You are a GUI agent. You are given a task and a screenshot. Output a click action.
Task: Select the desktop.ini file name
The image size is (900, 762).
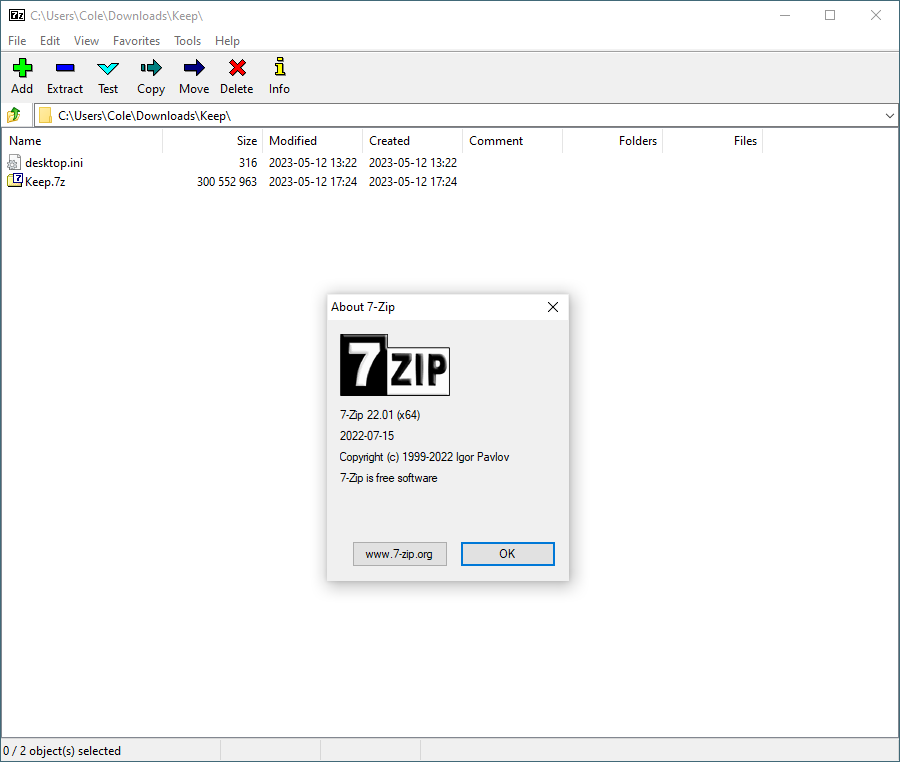[54, 163]
